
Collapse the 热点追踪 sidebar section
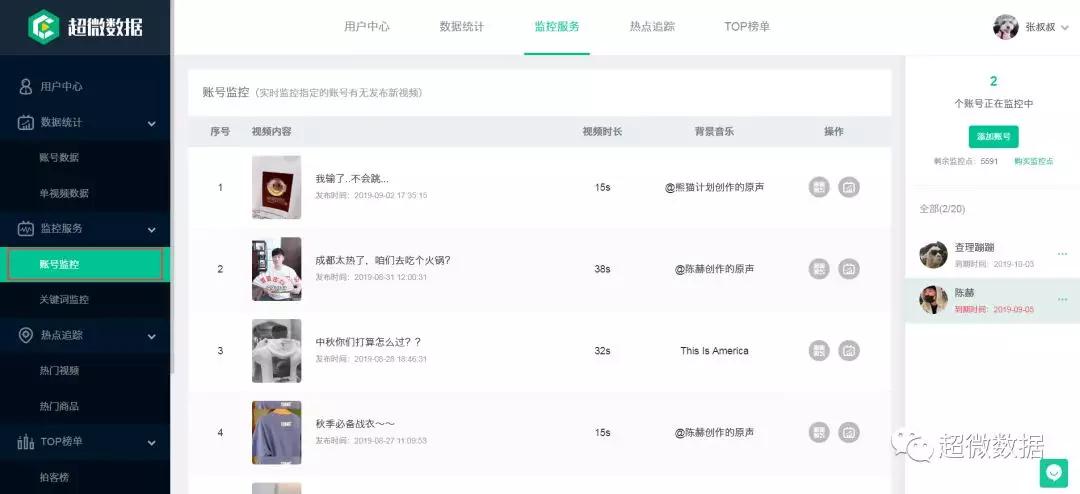point(152,336)
